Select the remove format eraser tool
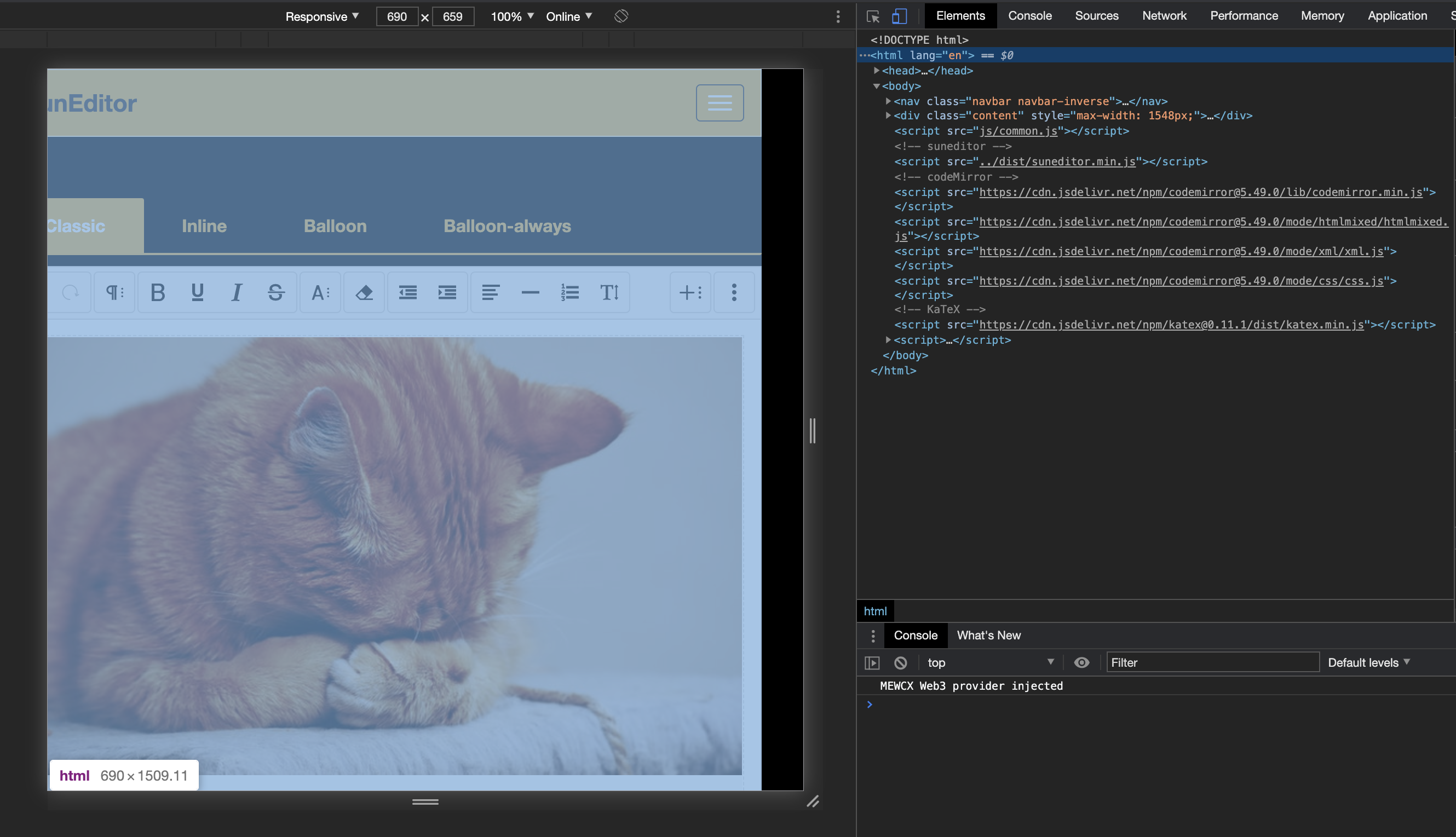 [x=364, y=293]
